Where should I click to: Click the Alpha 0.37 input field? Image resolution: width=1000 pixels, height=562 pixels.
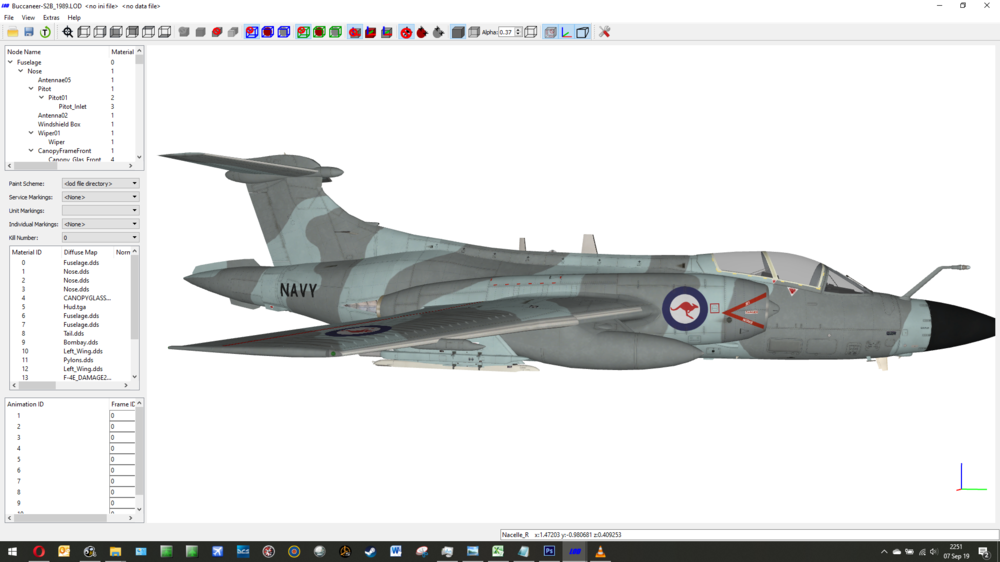tap(506, 32)
